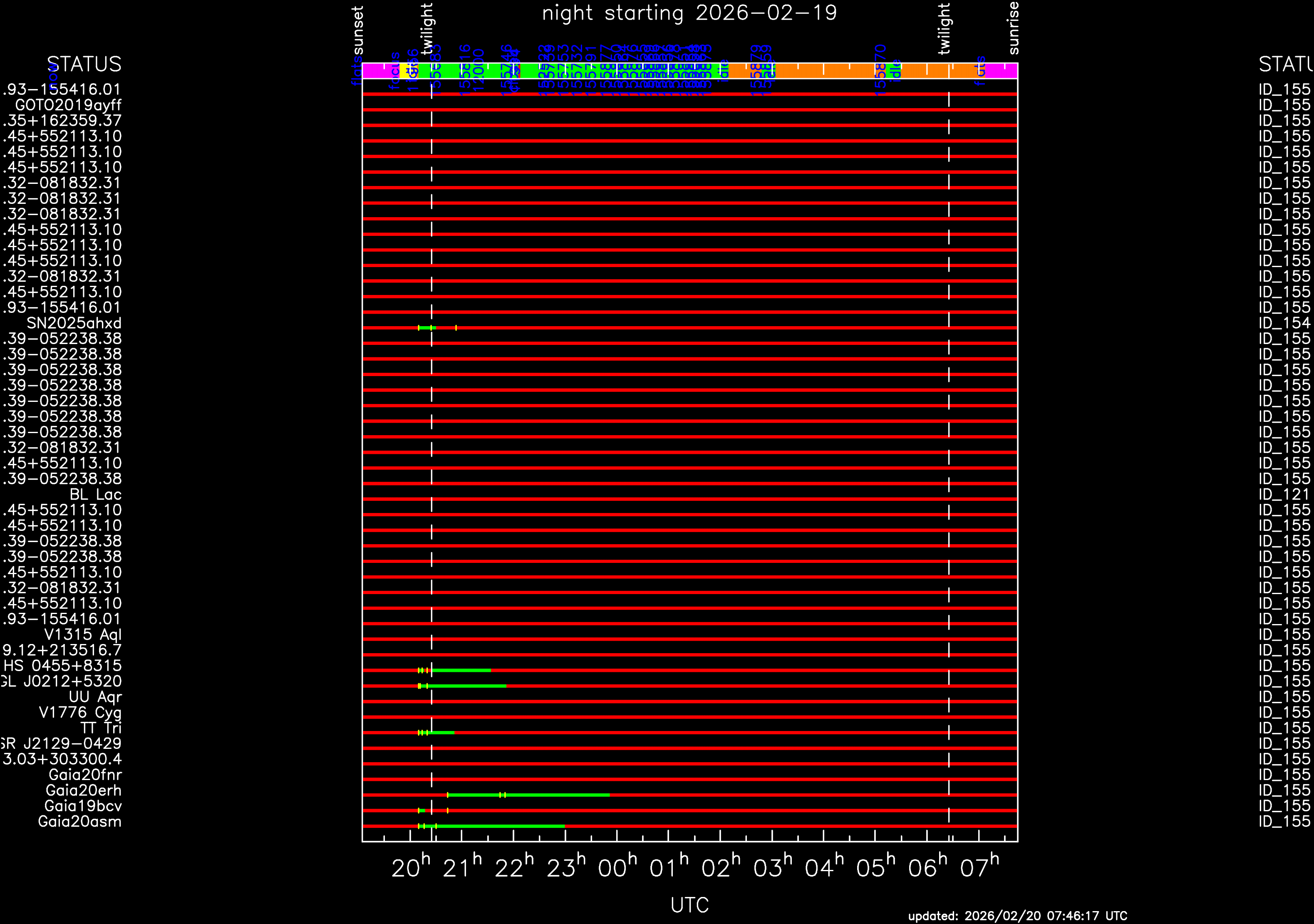Click the BL Lac target name
Image resolution: width=1314 pixels, height=924 pixels.
96,494
